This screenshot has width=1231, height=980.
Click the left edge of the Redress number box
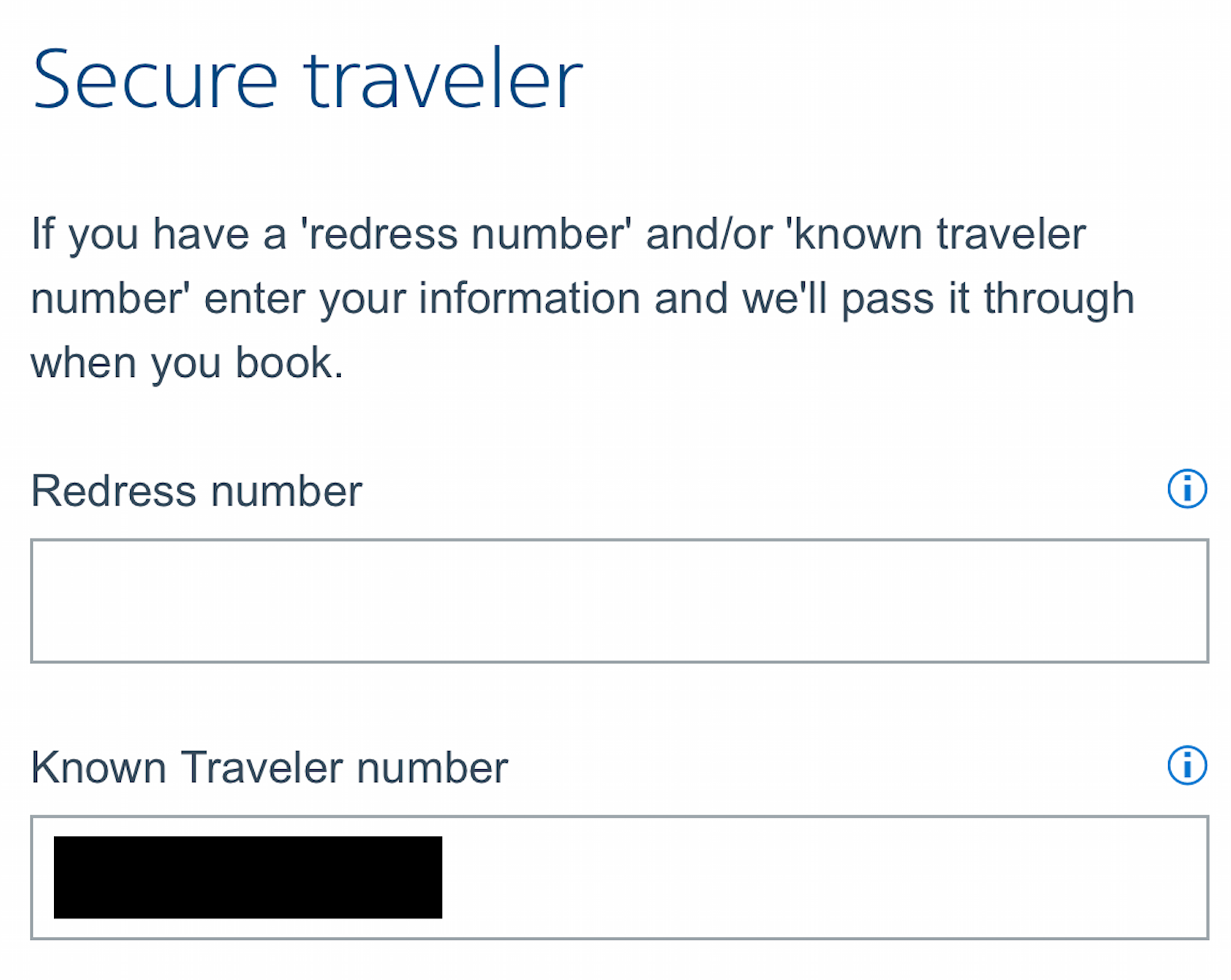(46, 601)
